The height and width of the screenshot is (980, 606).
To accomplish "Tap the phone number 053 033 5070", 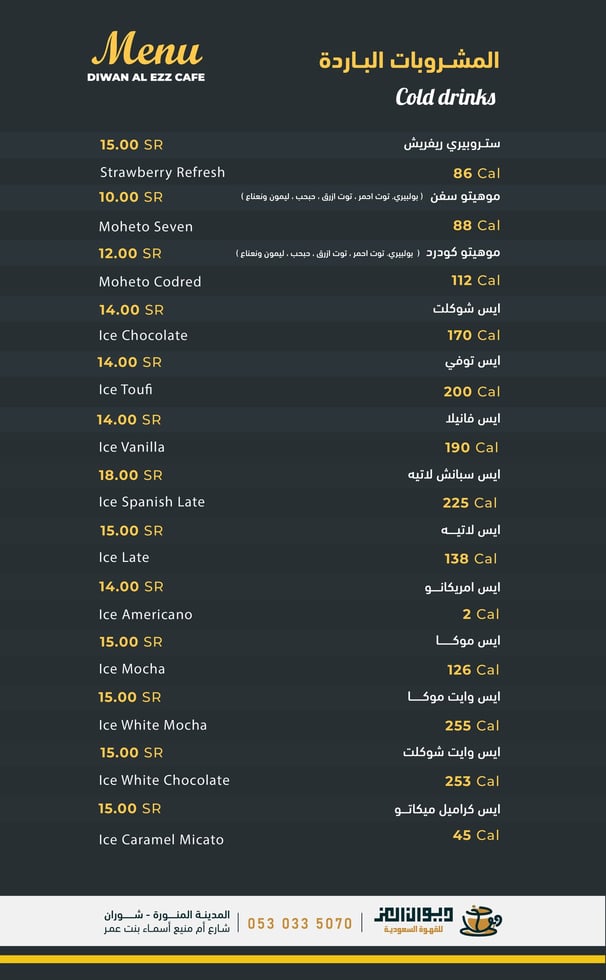I will (300, 923).
